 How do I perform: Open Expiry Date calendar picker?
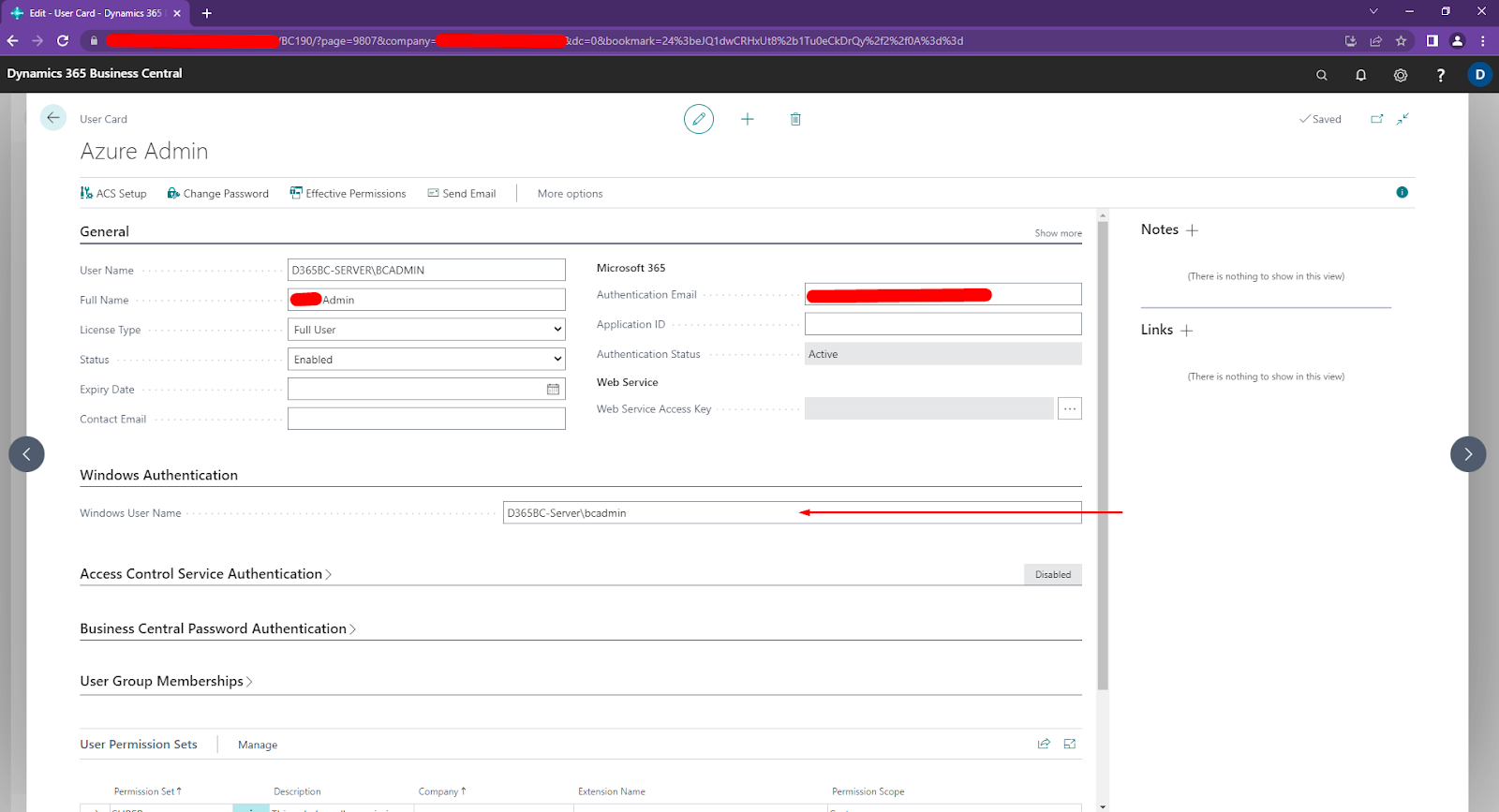pos(553,390)
